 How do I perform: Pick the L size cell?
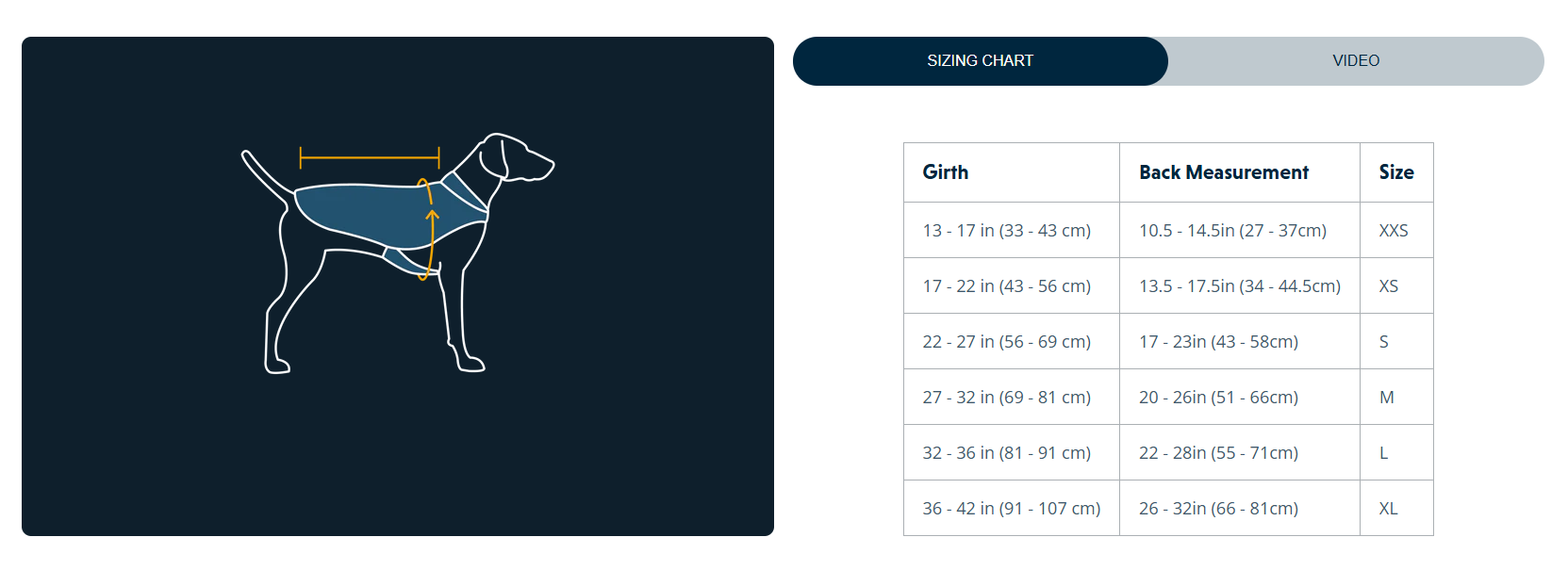click(1383, 453)
